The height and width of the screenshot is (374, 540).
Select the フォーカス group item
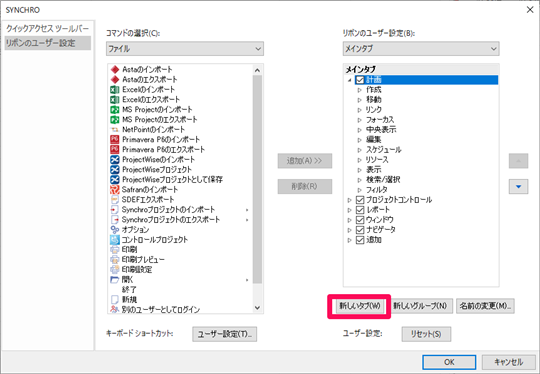coord(380,120)
